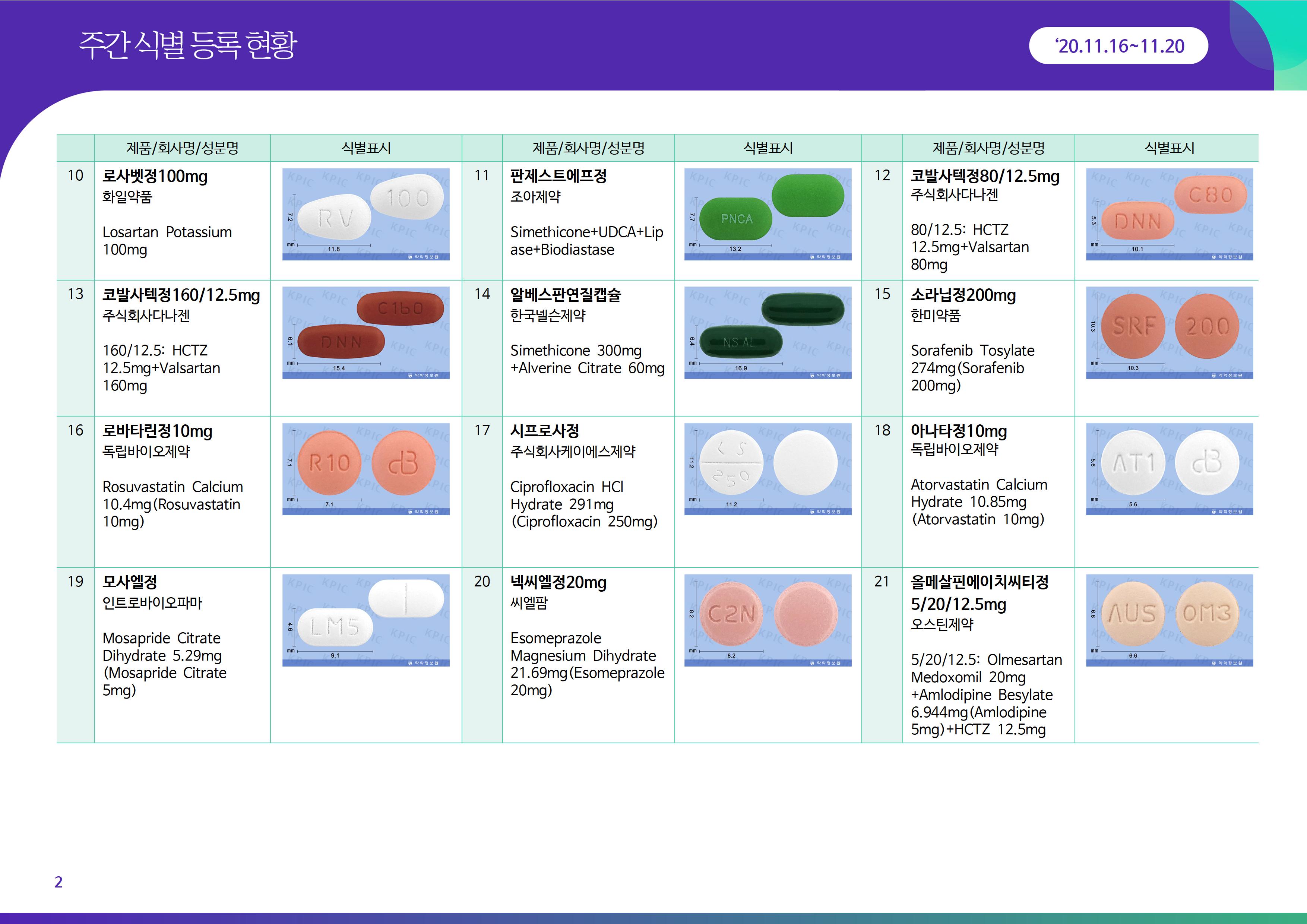Click the dark green 알베스판연질캡슐 image

click(x=768, y=332)
